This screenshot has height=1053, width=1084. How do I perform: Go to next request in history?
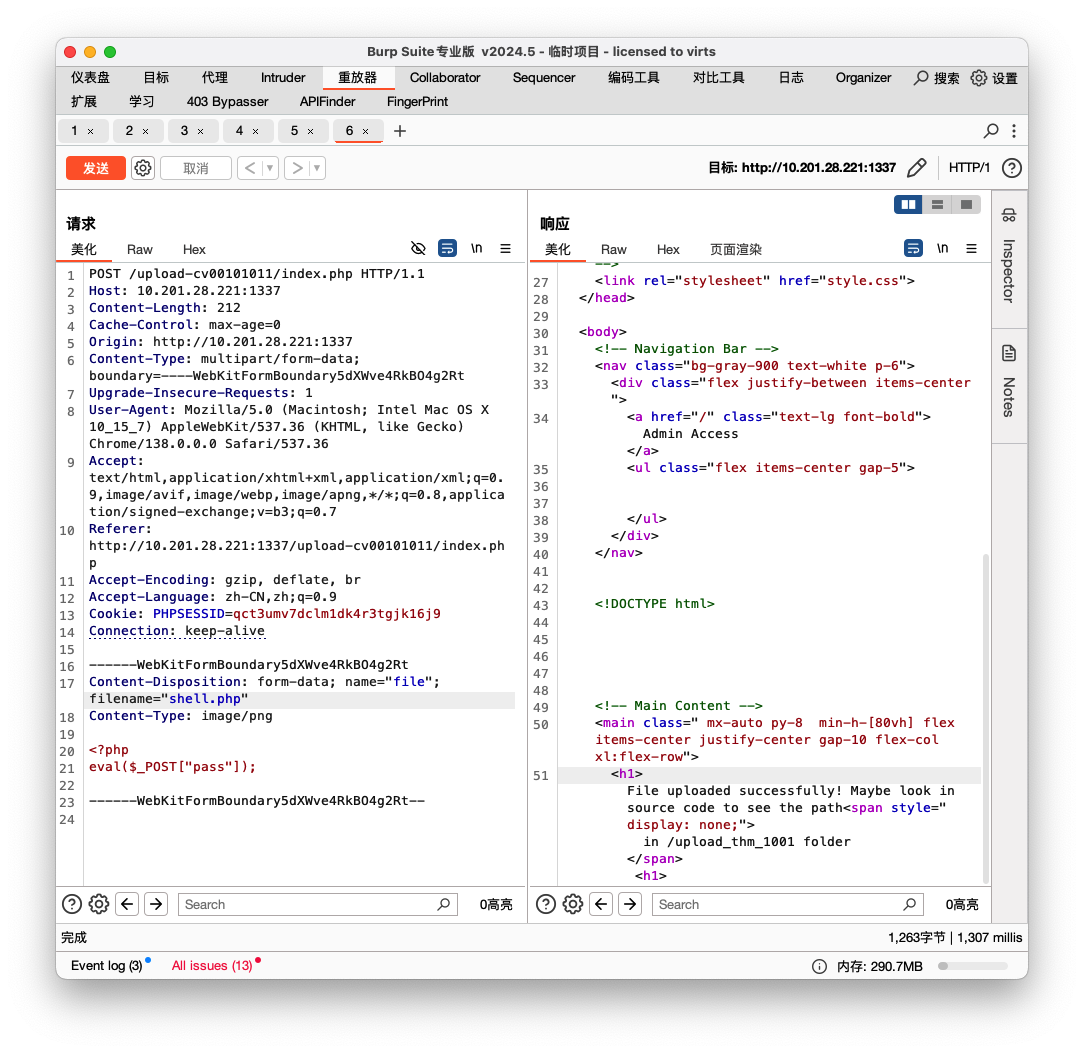tap(297, 168)
